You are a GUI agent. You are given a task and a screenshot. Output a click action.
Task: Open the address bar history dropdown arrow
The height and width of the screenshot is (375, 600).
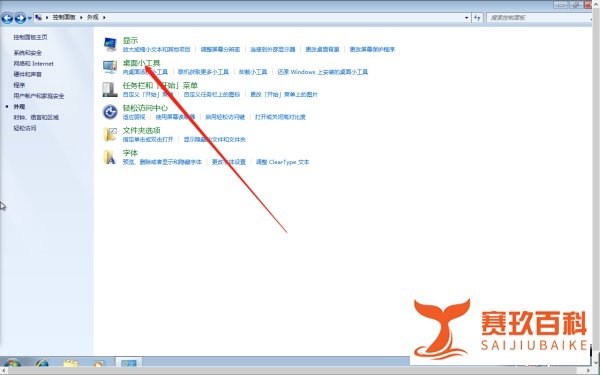point(466,18)
